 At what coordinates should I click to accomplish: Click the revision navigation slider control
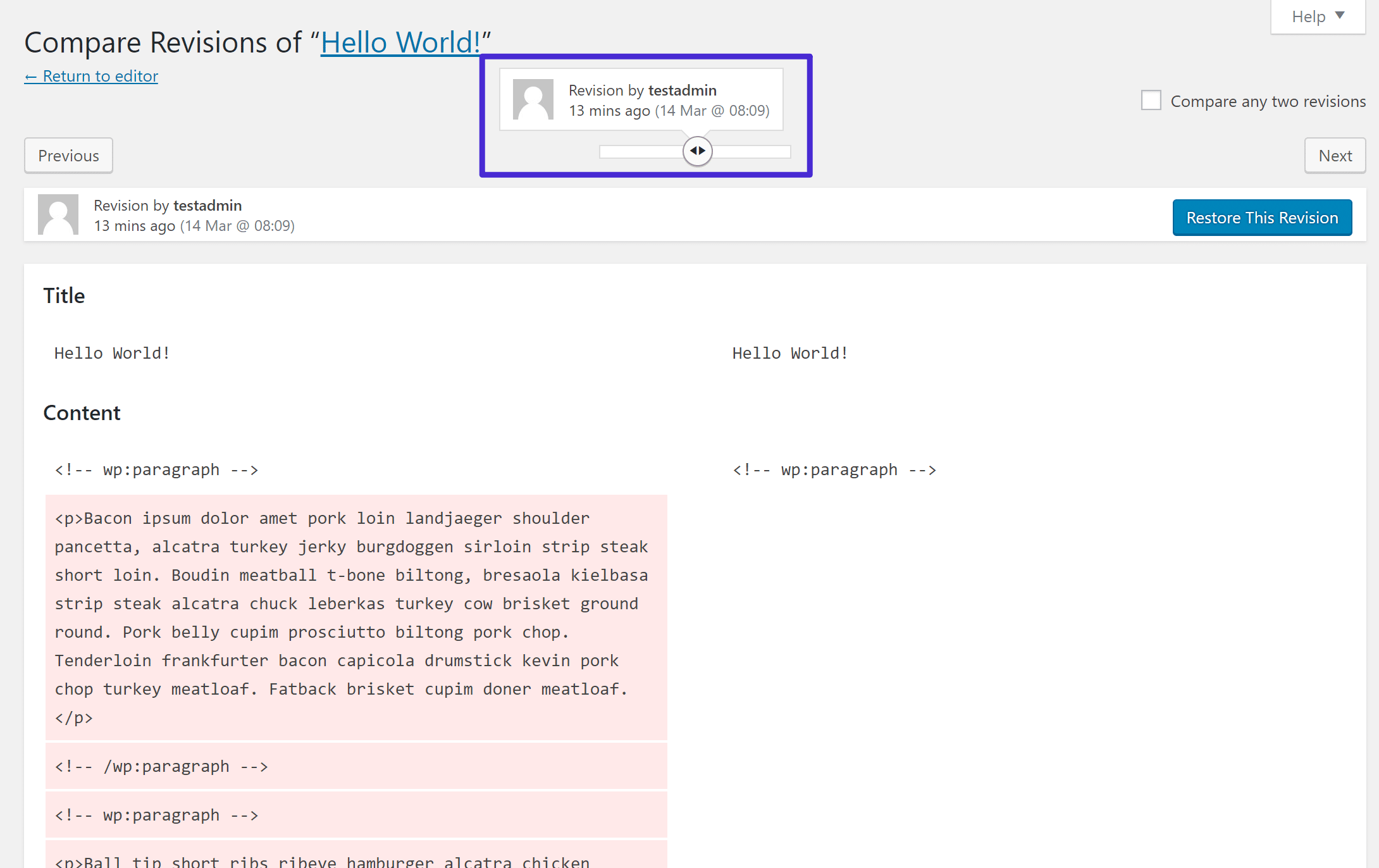pyautogui.click(x=697, y=152)
